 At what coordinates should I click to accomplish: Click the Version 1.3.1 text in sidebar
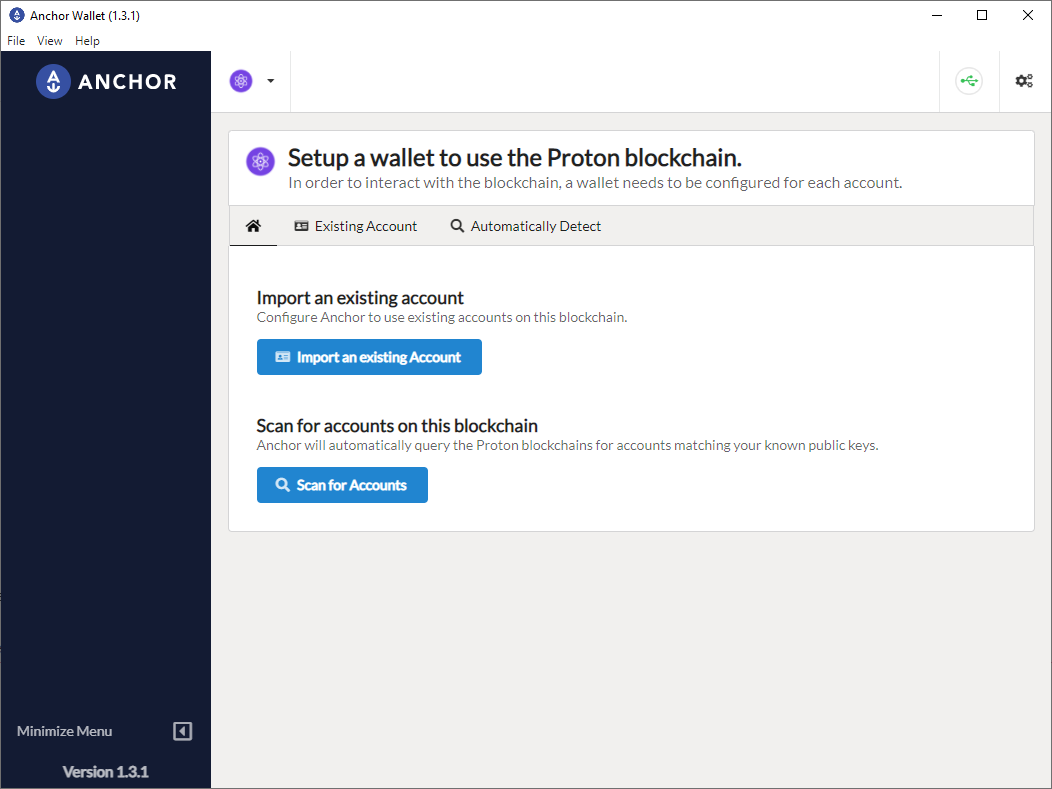pos(105,772)
